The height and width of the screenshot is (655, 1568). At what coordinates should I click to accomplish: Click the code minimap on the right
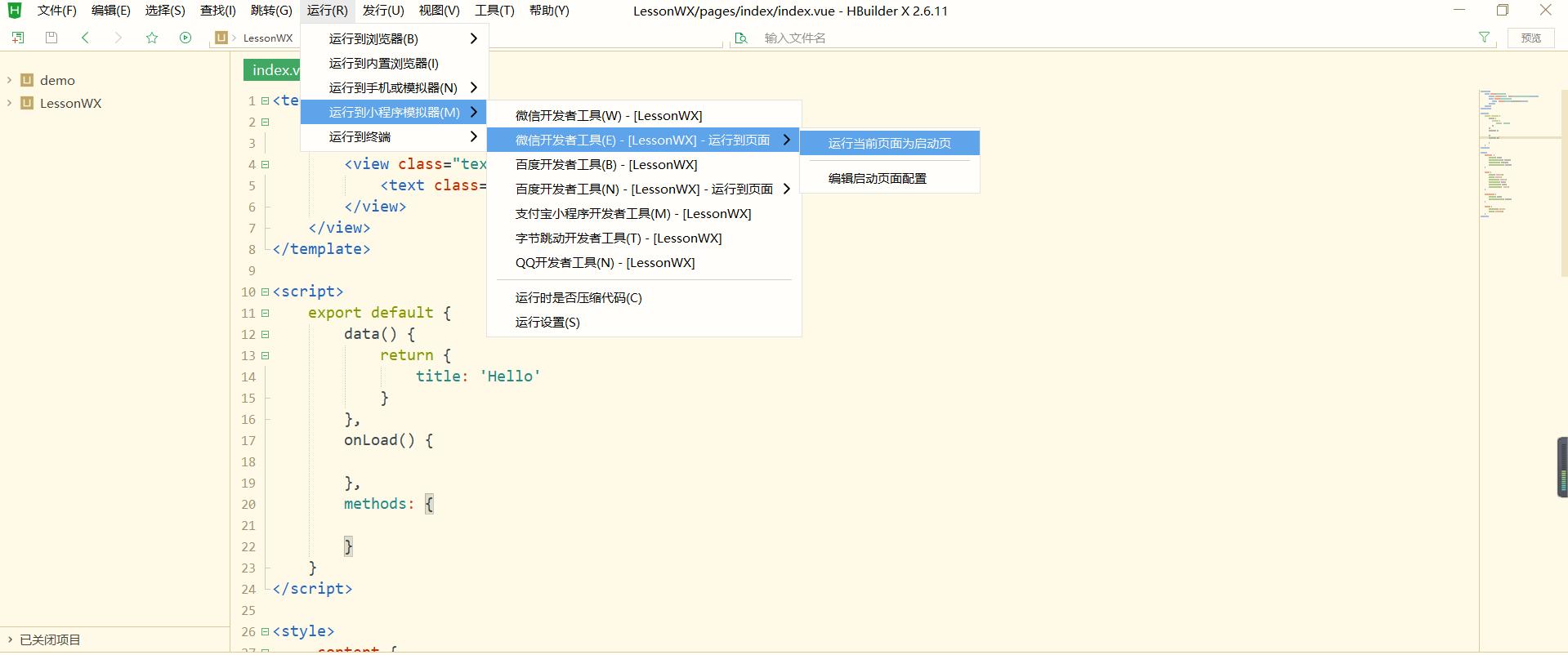click(1520, 155)
